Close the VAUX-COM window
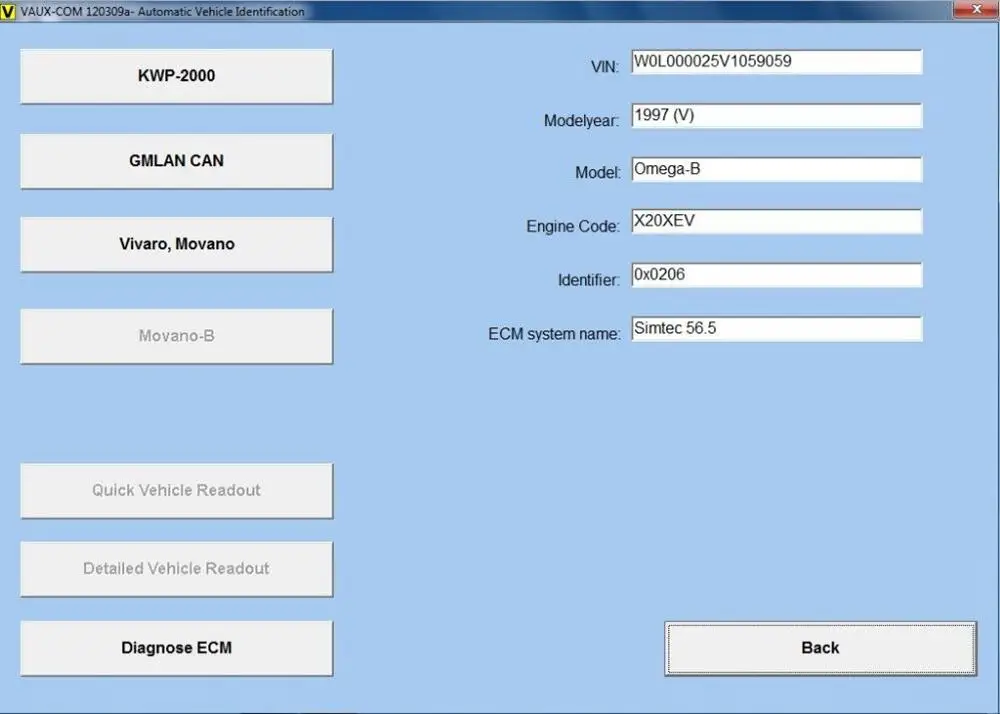This screenshot has height=714, width=1000. click(976, 10)
